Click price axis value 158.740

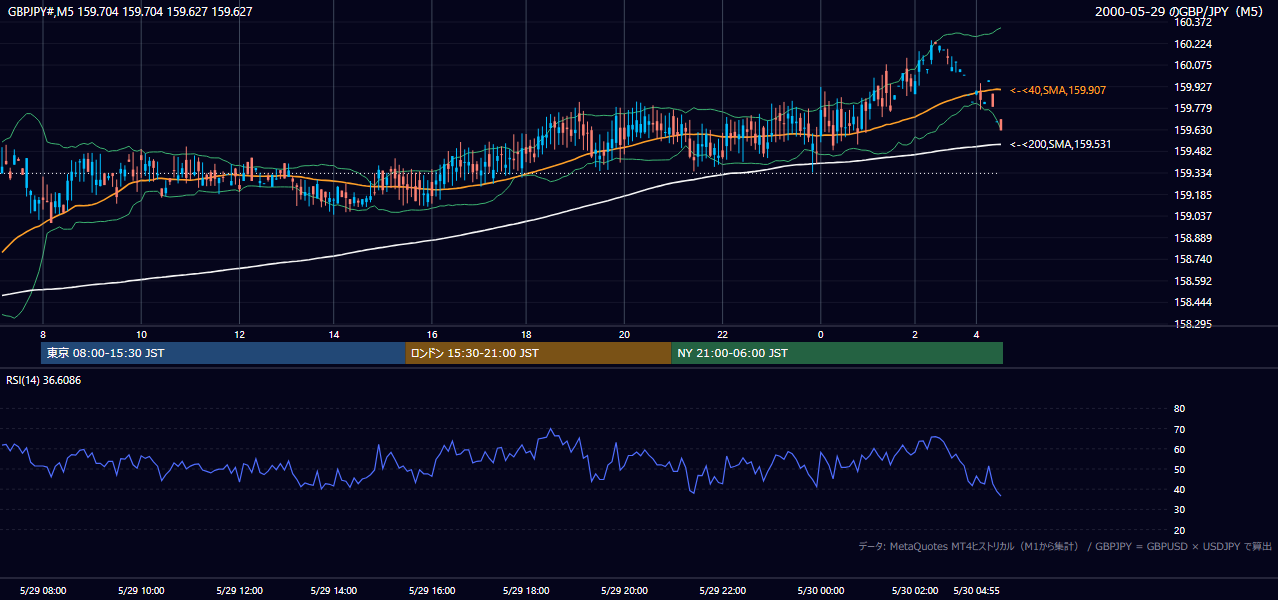1194,259
